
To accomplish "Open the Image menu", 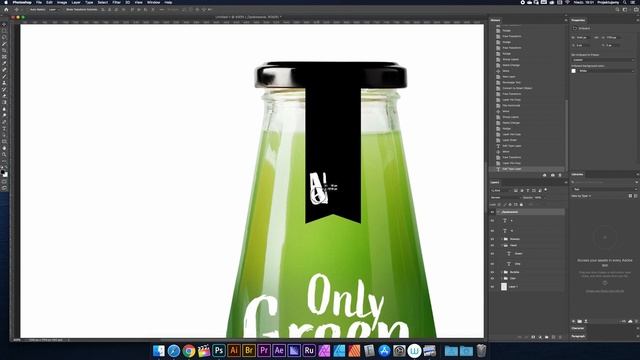I will [62, 2].
